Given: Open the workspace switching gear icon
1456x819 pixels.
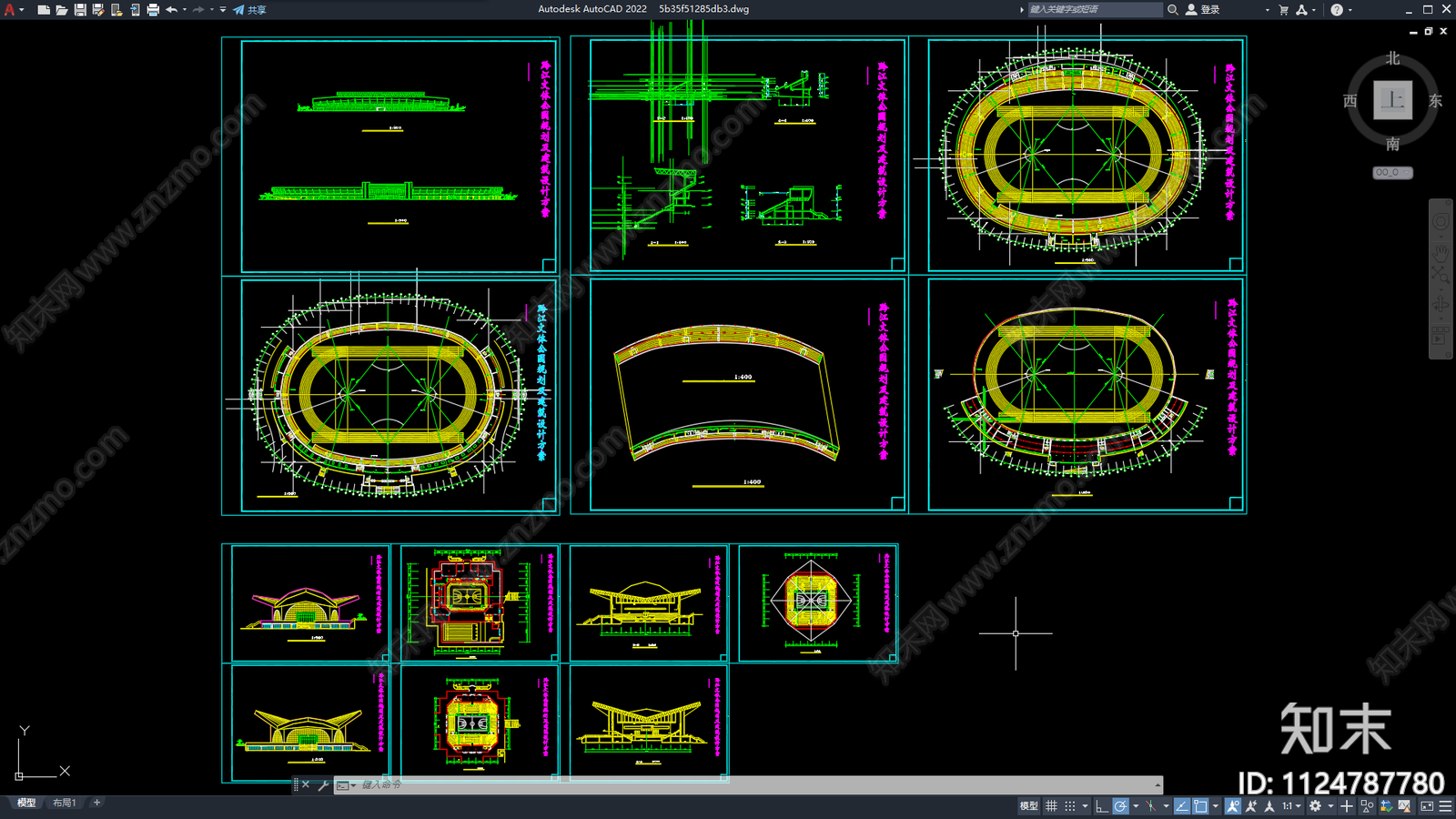Looking at the screenshot, I should 1315,806.
